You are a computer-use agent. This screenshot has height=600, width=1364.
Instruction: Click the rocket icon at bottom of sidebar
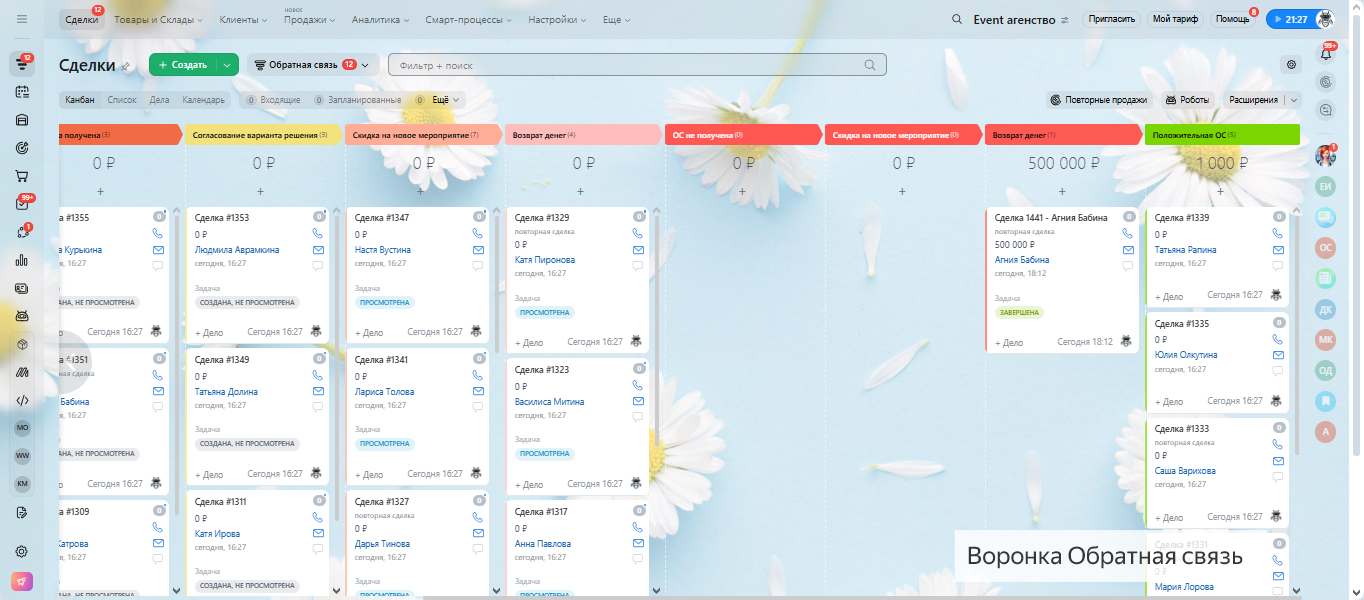point(22,582)
